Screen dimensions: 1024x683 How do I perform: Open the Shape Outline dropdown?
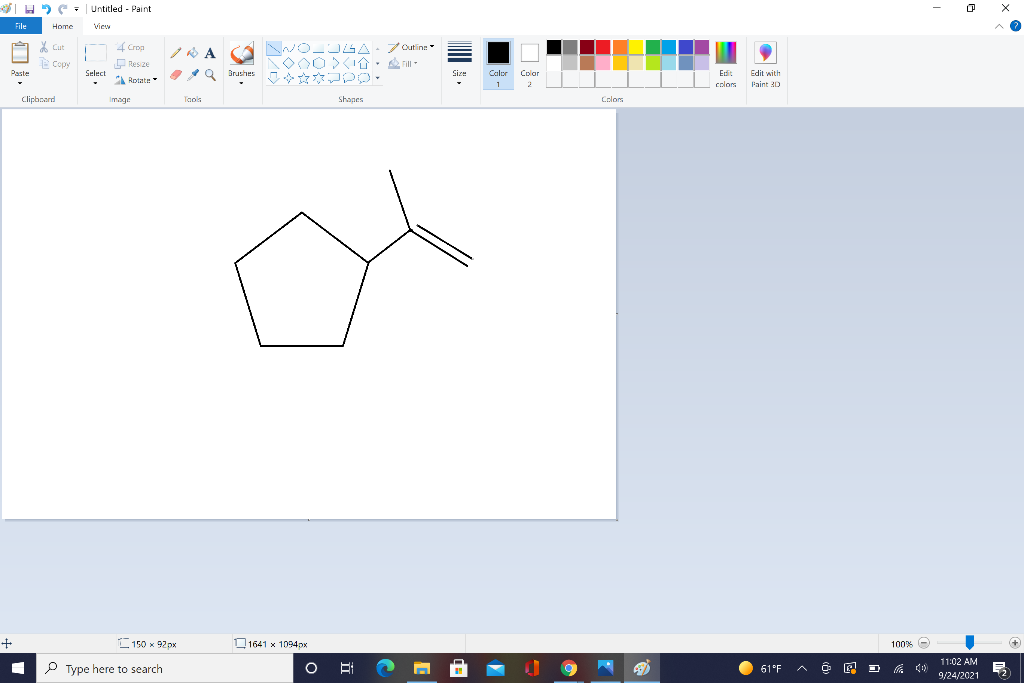(x=412, y=47)
